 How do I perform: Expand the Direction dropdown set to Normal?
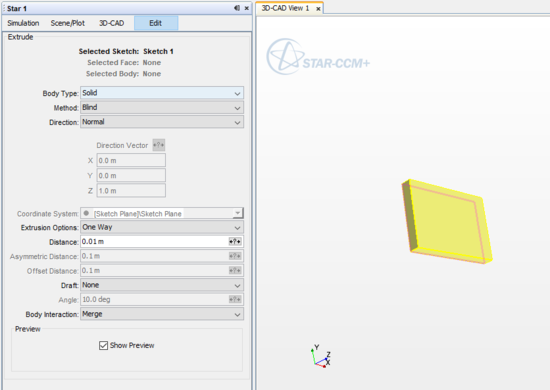[x=162, y=122]
